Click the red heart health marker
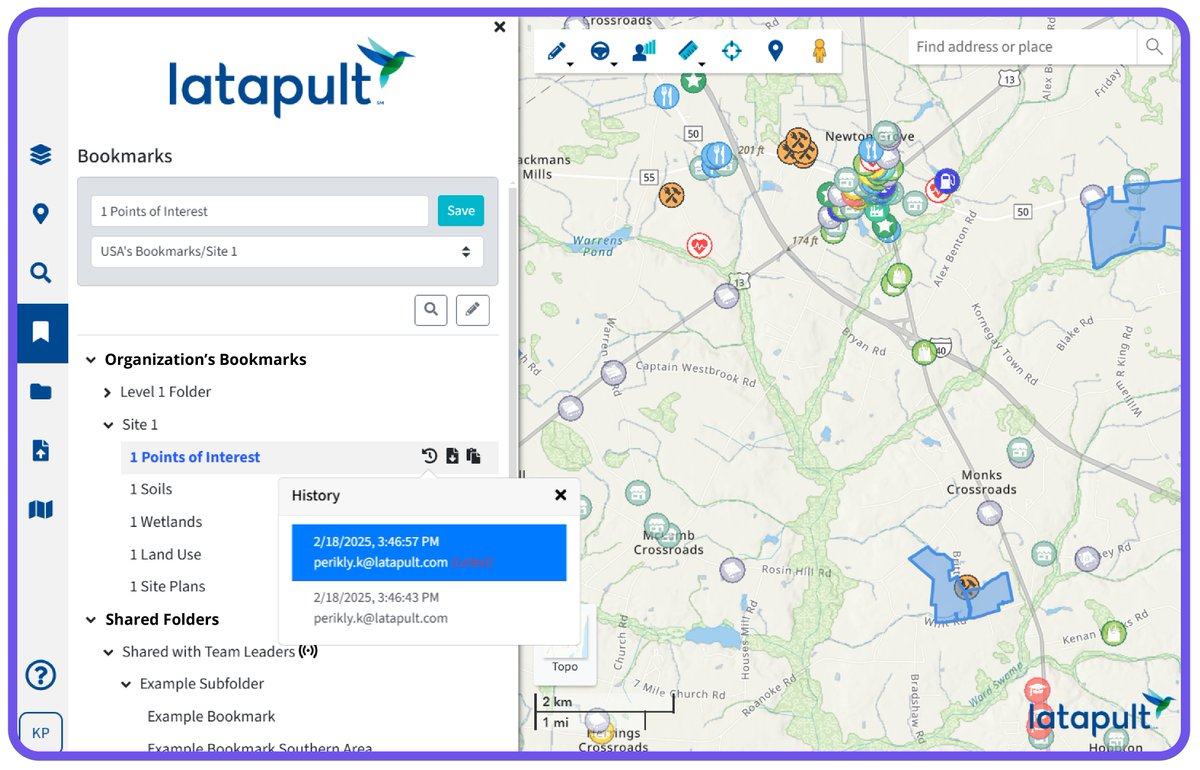 tap(699, 245)
